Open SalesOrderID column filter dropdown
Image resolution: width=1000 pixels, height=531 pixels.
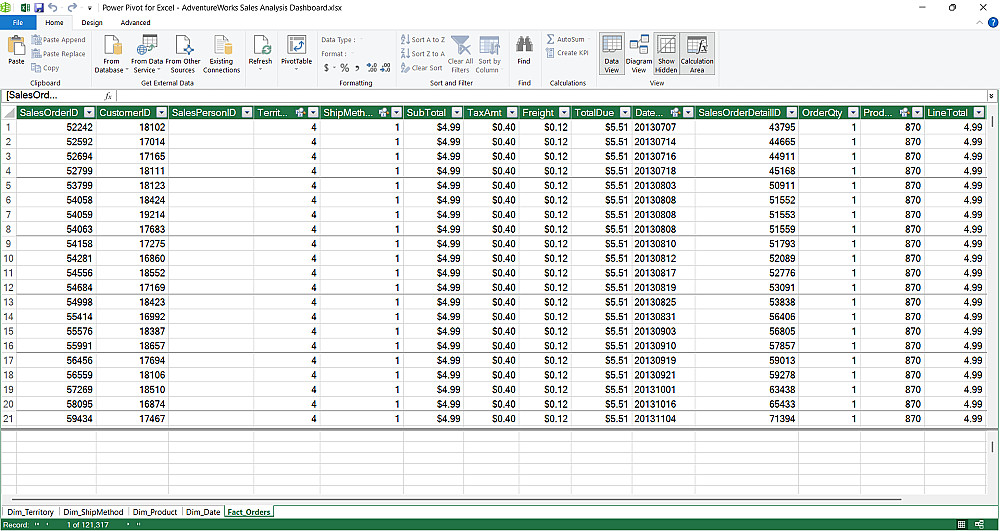click(x=90, y=113)
